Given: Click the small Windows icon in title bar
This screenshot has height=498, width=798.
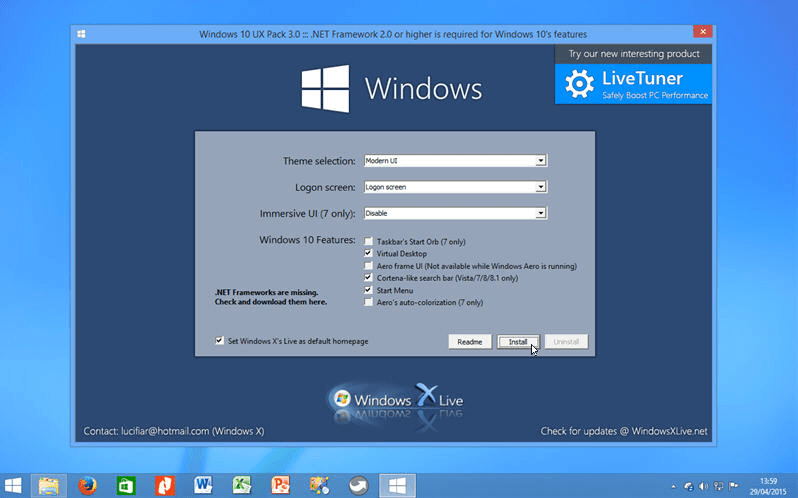Looking at the screenshot, I should (x=81, y=34).
